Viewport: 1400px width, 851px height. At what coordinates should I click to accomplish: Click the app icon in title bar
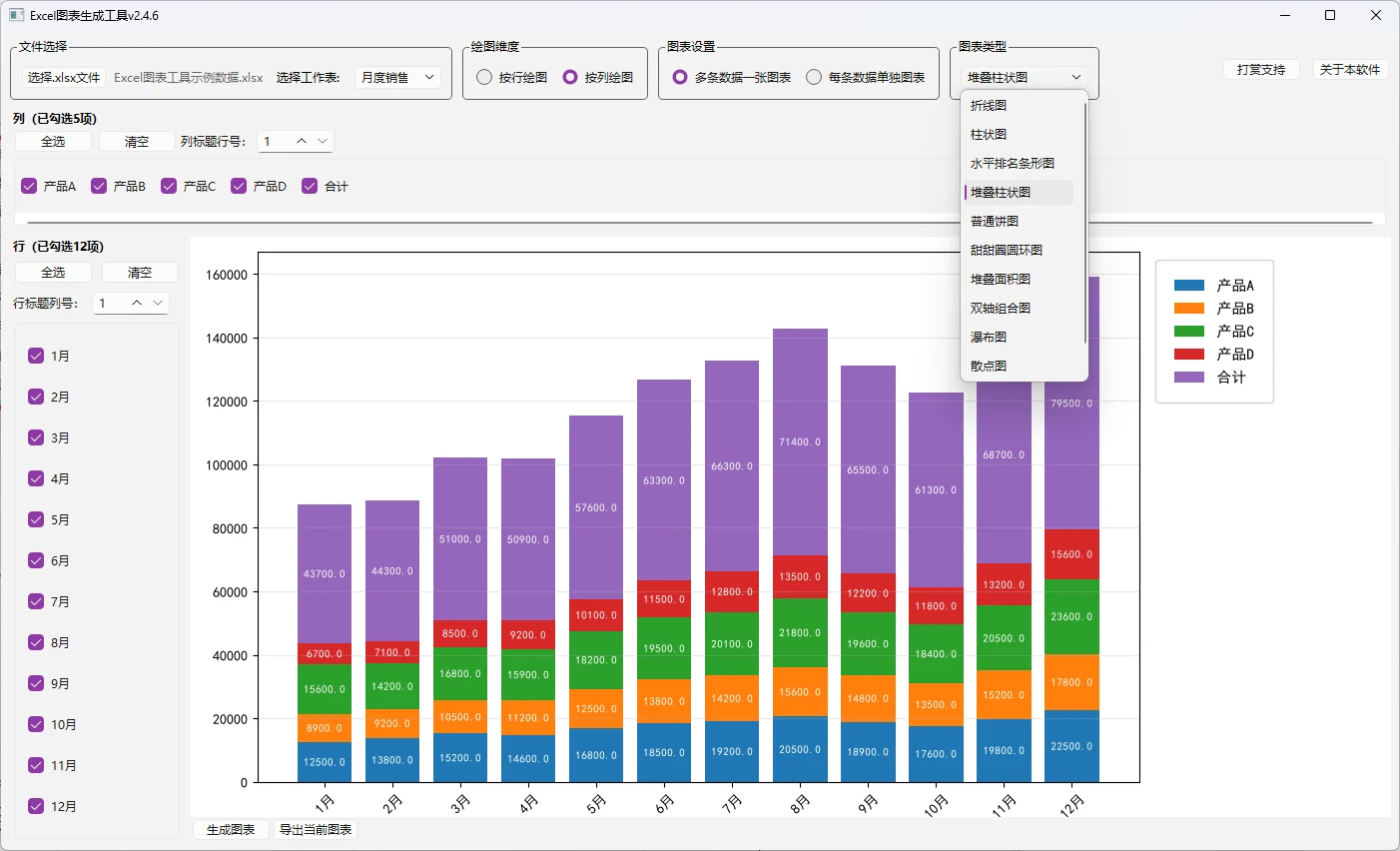click(x=16, y=15)
